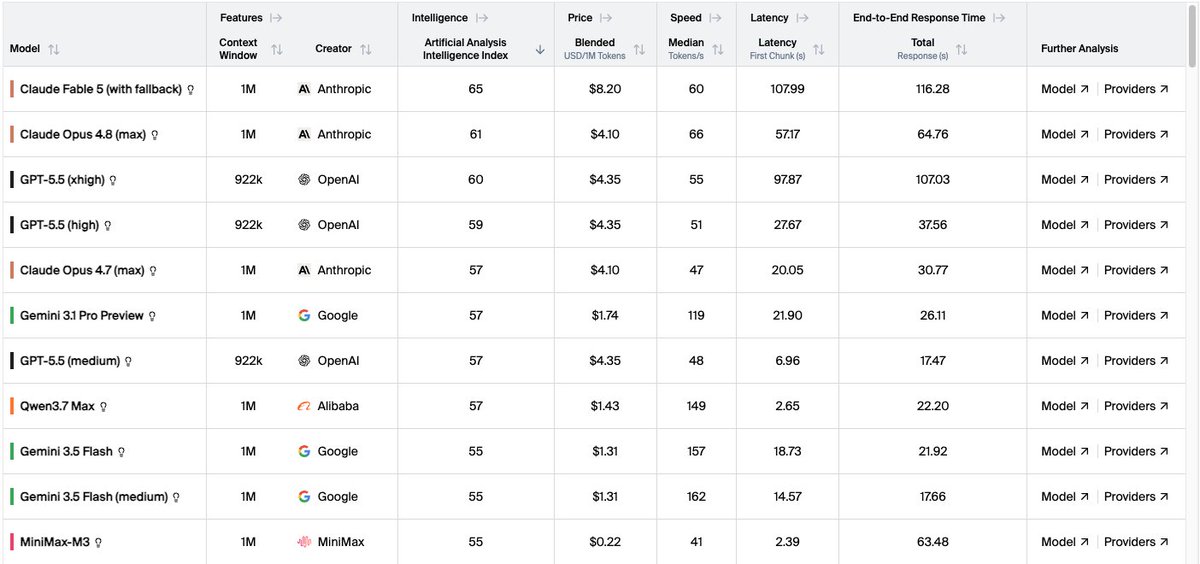Expand the Speed column group arrow
This screenshot has height=564, width=1200.
716,18
